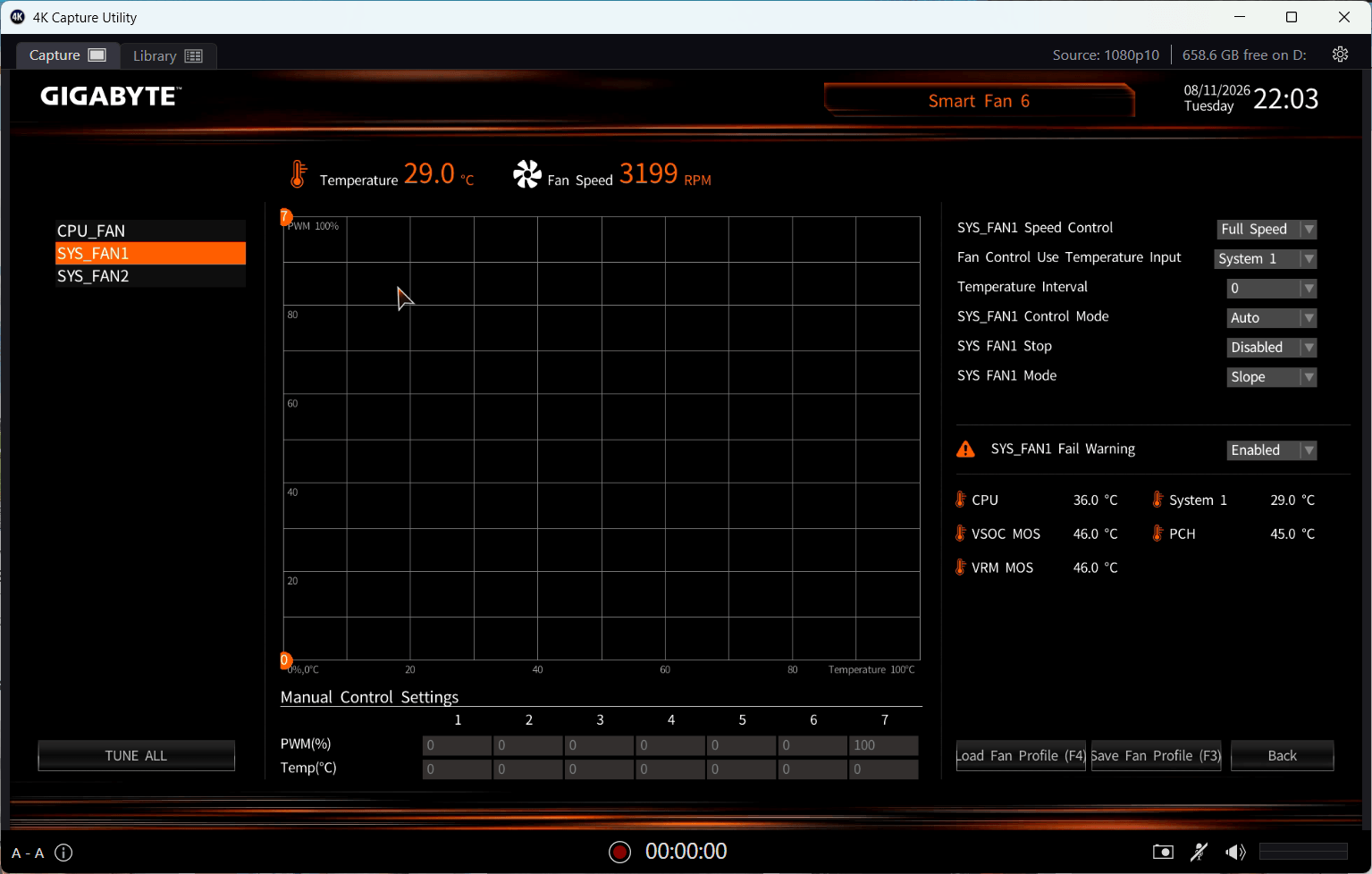Click the 4K Capture Utility app icon

[x=17, y=17]
